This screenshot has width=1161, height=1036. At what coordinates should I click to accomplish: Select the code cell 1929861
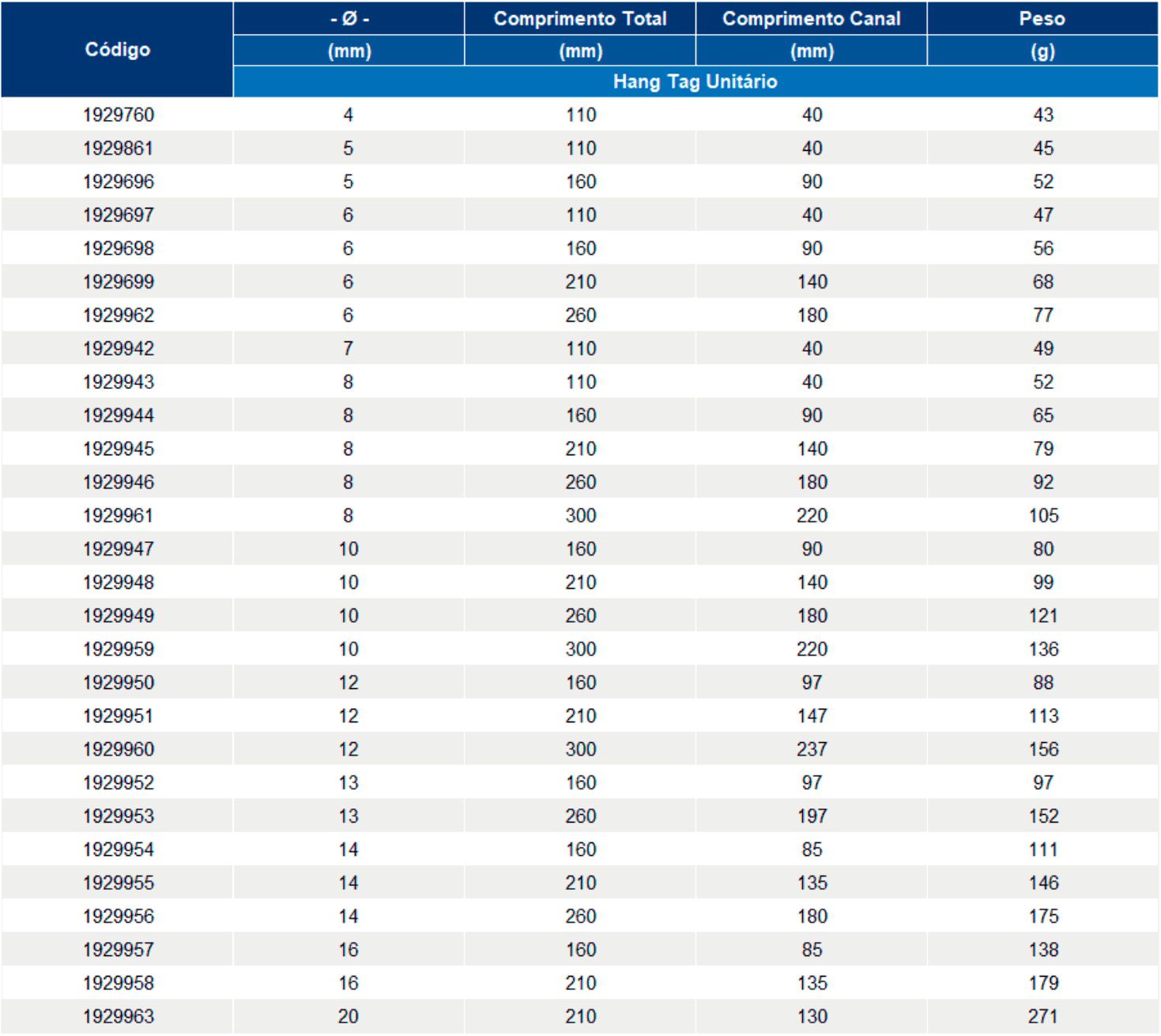click(x=119, y=149)
